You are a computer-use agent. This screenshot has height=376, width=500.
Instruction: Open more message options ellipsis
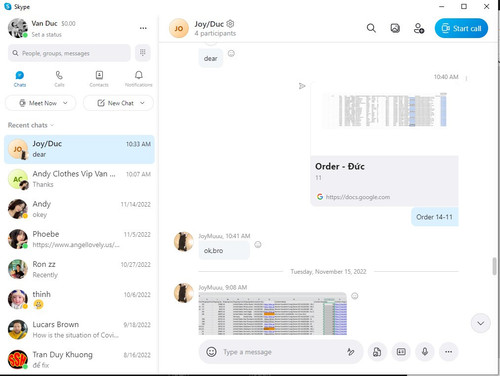[448, 352]
